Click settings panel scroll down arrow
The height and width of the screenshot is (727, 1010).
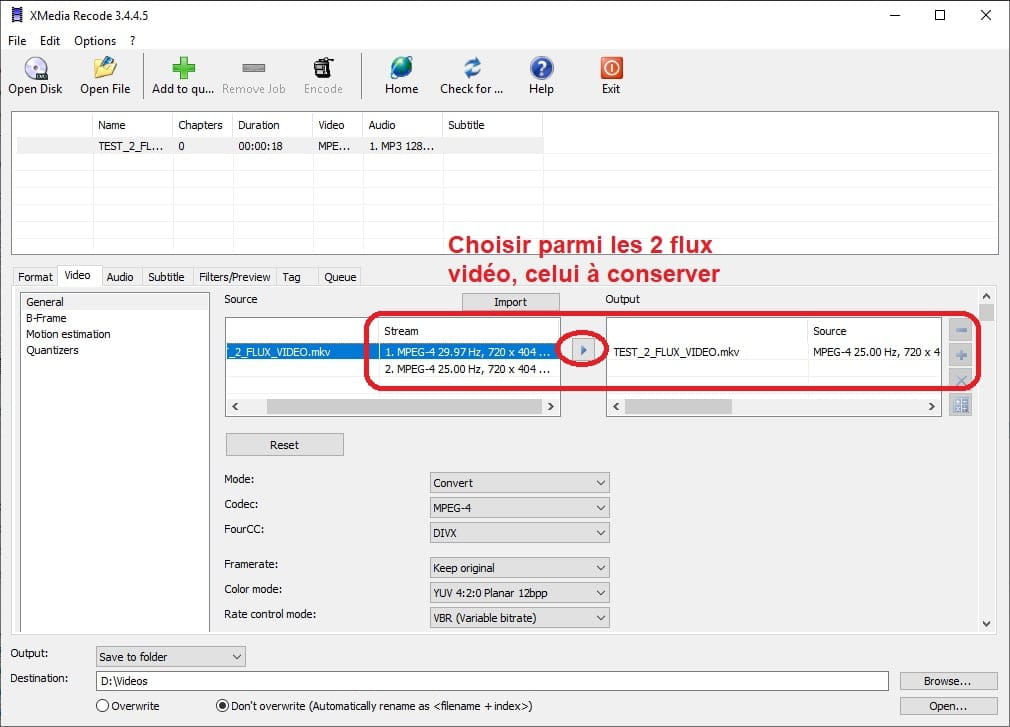(x=986, y=623)
